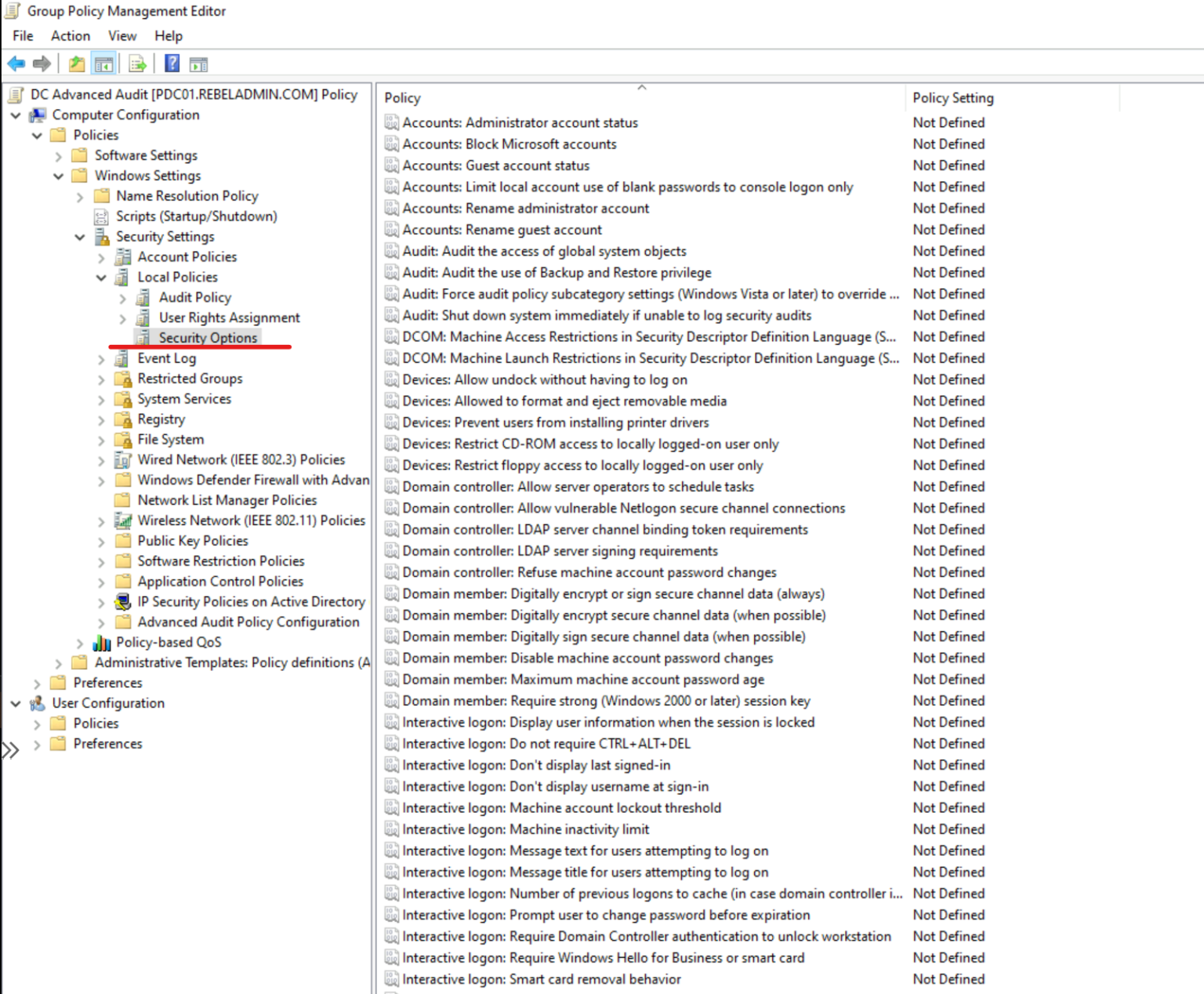Image resolution: width=1204 pixels, height=994 pixels.
Task: Open the View menu
Action: click(121, 35)
